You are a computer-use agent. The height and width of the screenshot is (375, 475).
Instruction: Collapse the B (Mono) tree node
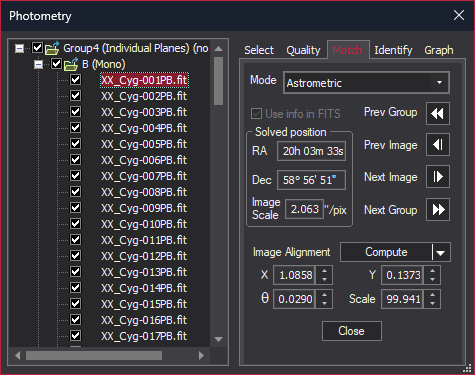coord(39,64)
